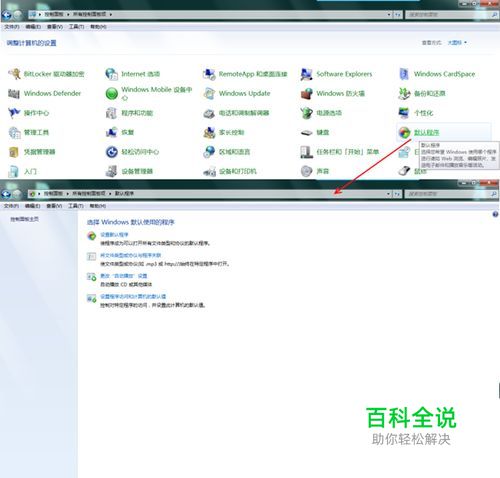Open the 鼠标 mouse icon
Image resolution: width=500 pixels, height=478 pixels.
click(x=404, y=171)
